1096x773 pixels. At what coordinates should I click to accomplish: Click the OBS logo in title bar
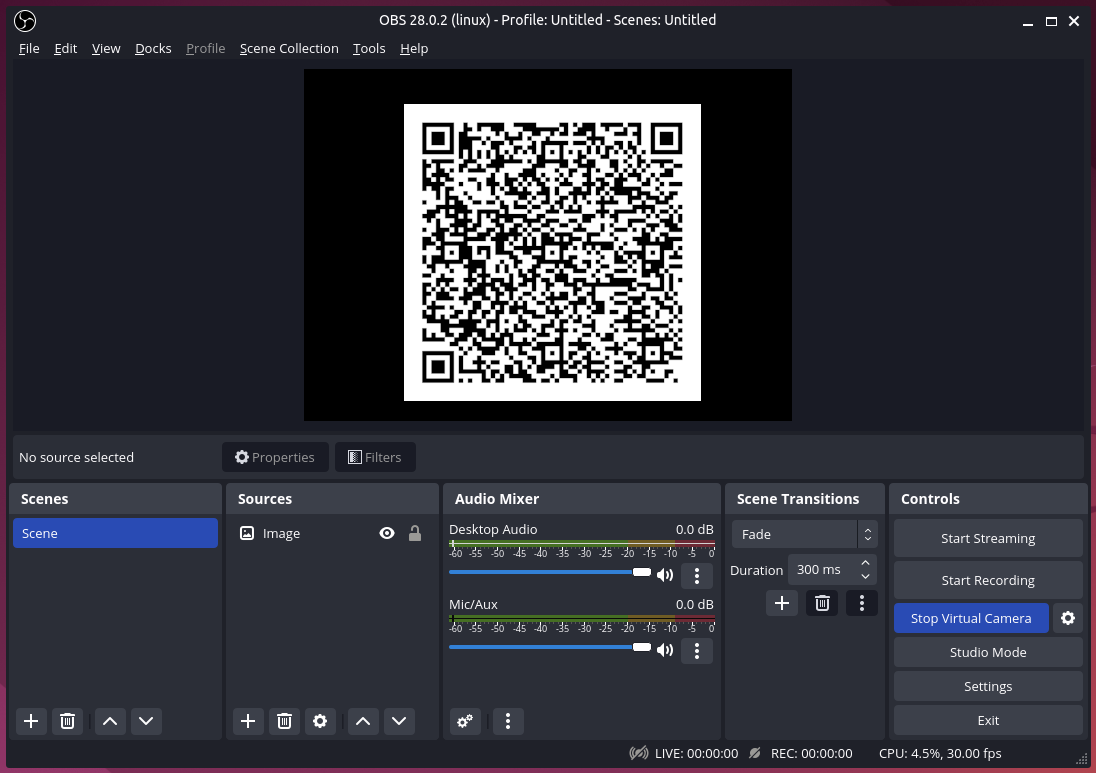(25, 21)
